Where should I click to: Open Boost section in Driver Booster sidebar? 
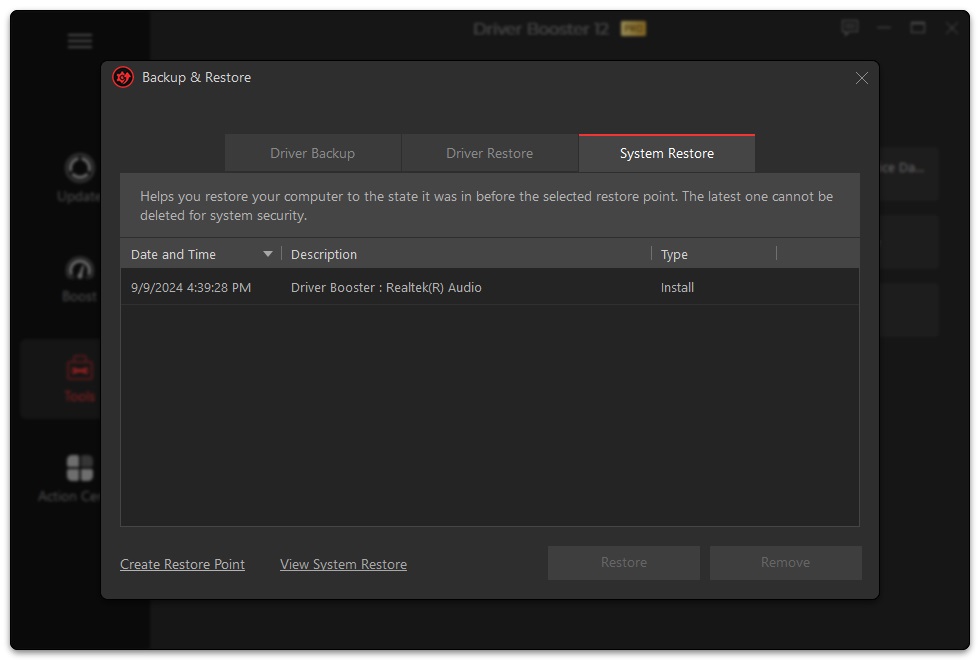pyautogui.click(x=79, y=279)
